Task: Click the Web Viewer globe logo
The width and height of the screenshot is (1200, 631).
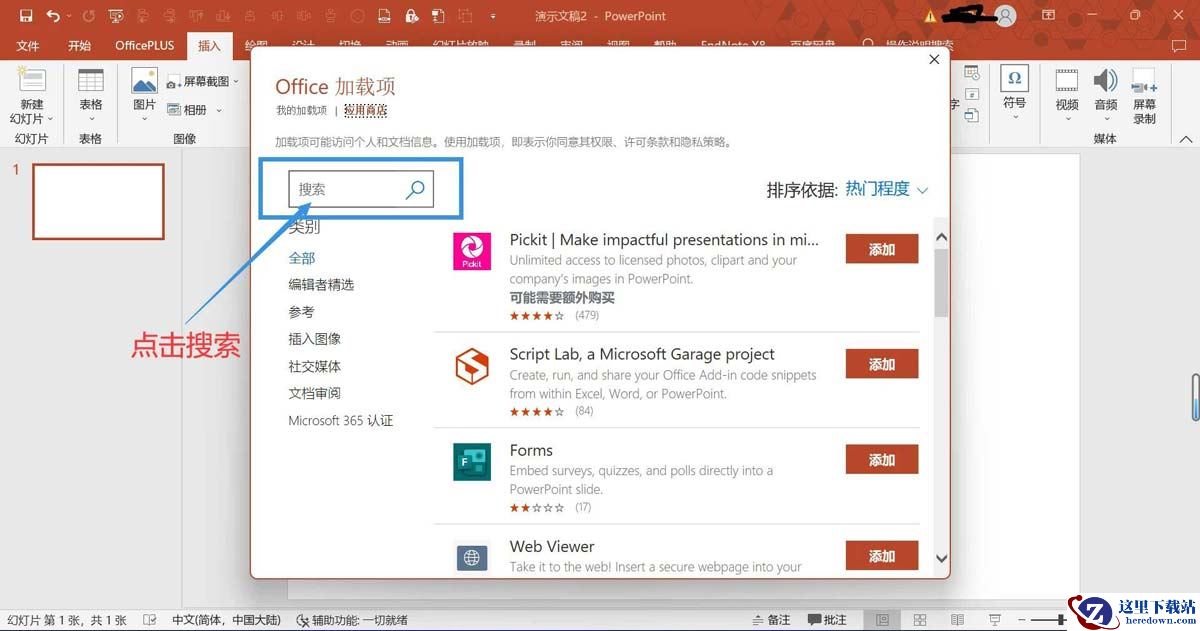Action: (472, 557)
